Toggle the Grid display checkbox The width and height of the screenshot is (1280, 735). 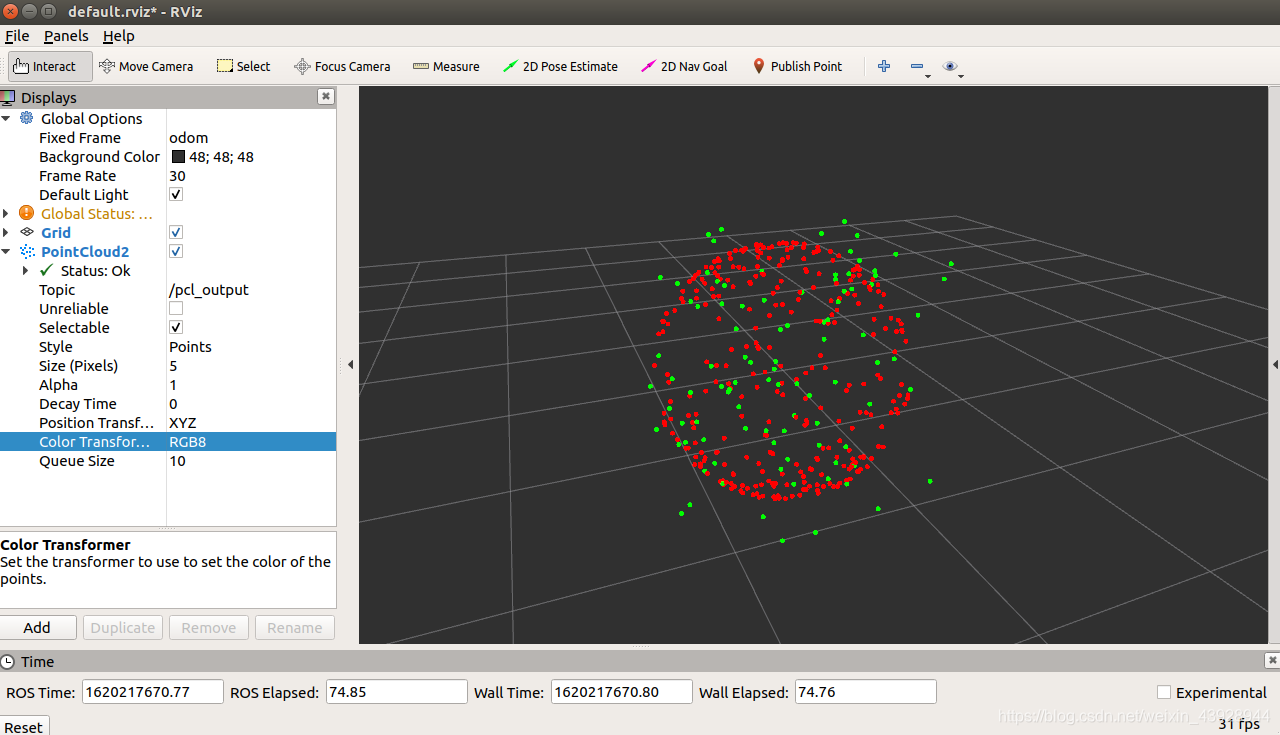click(x=176, y=232)
